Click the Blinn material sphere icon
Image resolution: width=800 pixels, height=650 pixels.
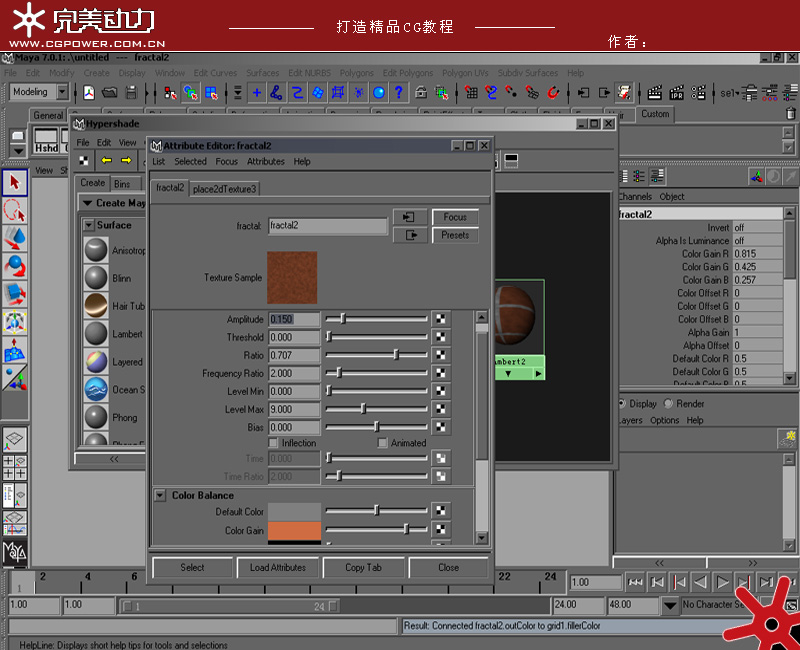point(96,278)
